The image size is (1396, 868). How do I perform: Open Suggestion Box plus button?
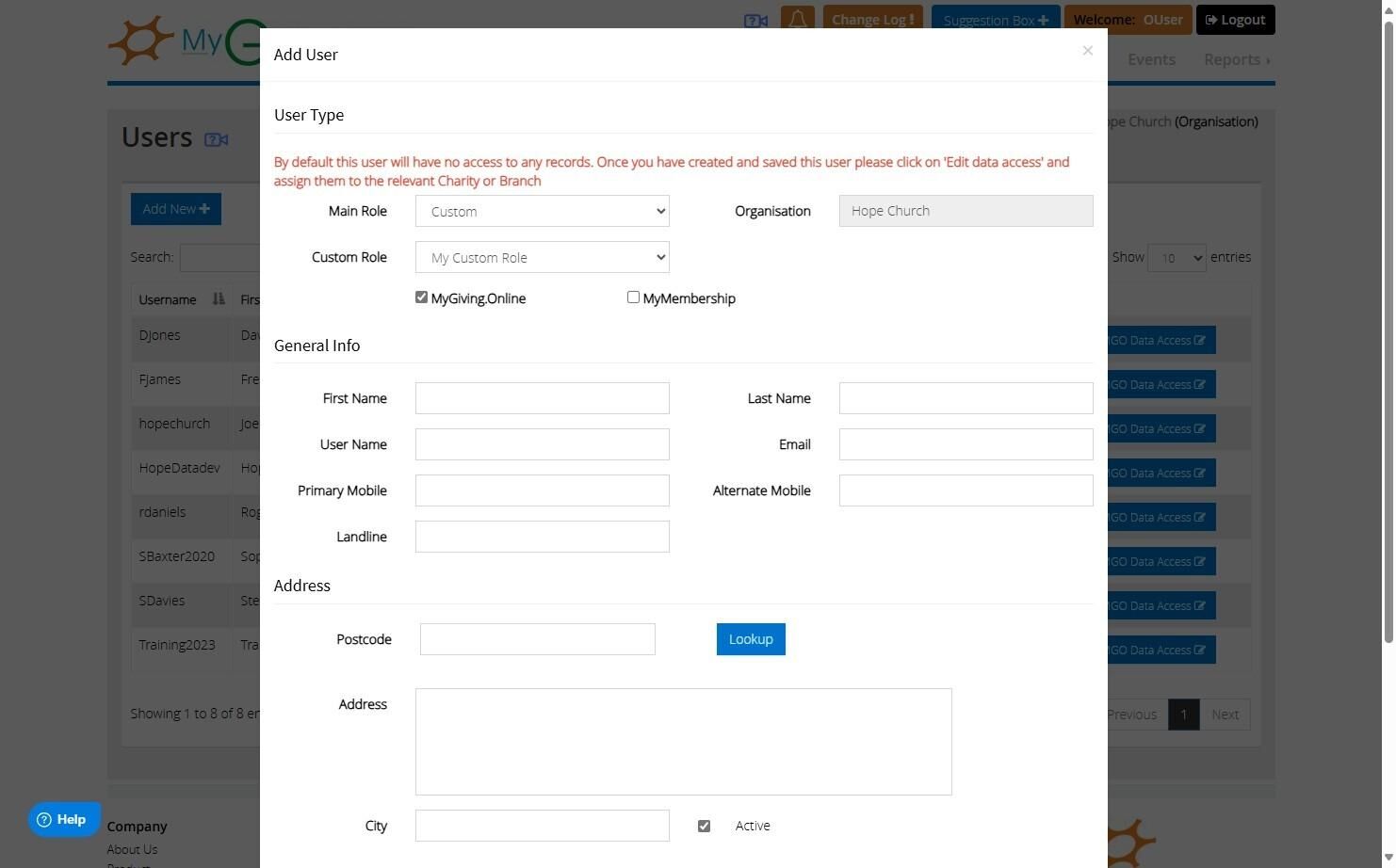point(996,20)
